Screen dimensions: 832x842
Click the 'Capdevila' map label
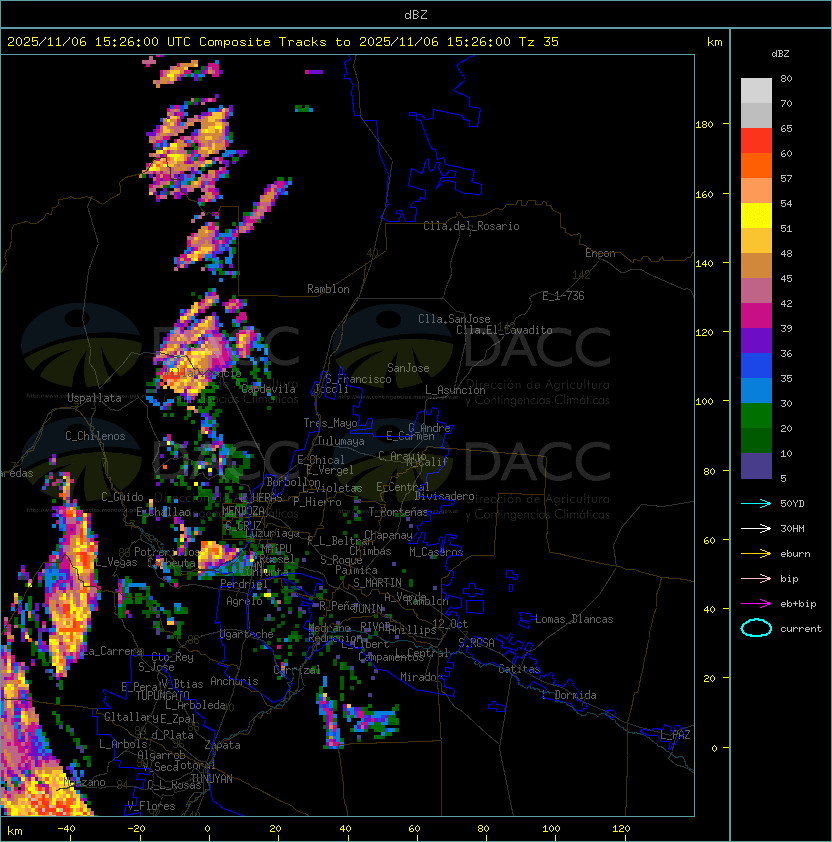(x=268, y=389)
